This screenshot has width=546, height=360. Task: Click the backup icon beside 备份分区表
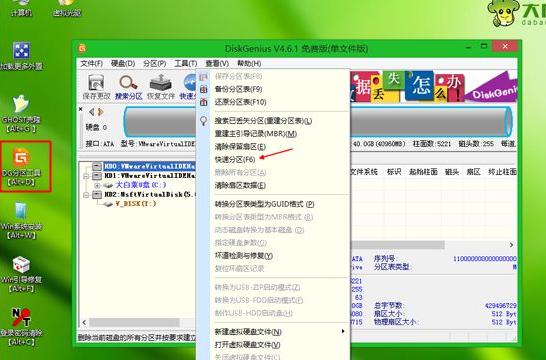[204, 89]
